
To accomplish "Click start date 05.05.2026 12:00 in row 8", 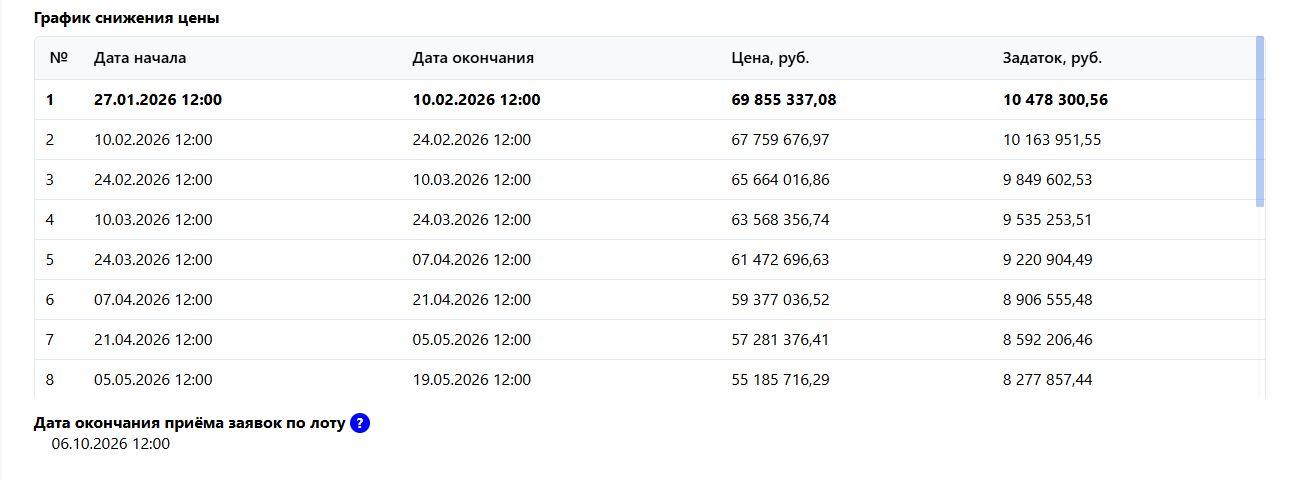I will pyautogui.click(x=153, y=380).
